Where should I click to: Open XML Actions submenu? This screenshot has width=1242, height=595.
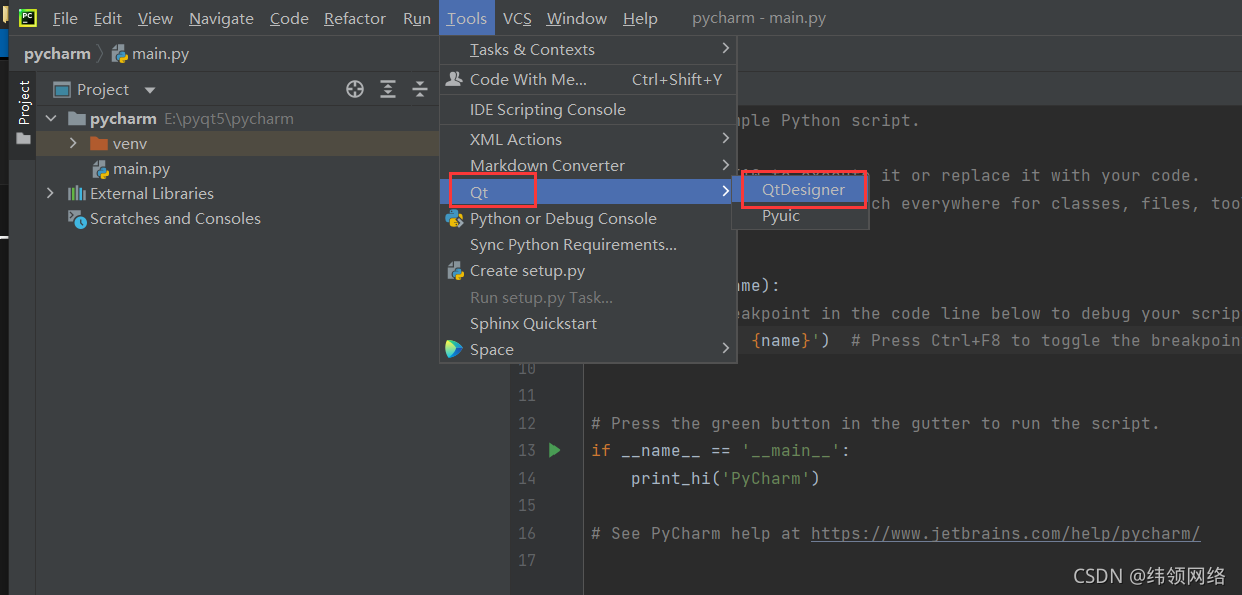[588, 139]
